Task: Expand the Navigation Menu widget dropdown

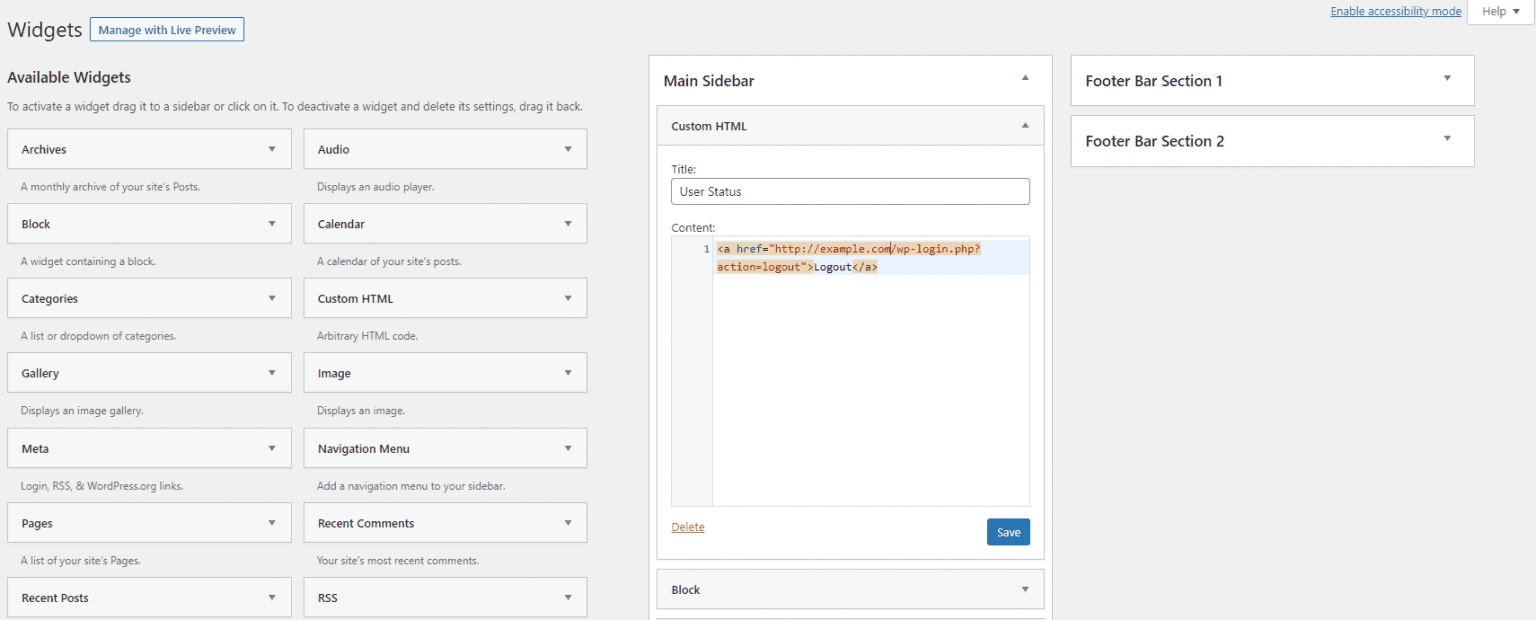Action: 567,447
